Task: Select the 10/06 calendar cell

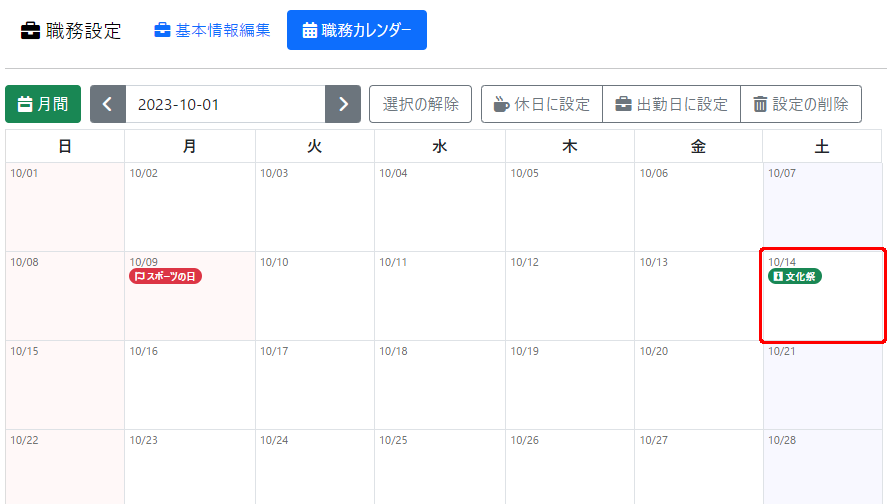Action: pos(699,207)
